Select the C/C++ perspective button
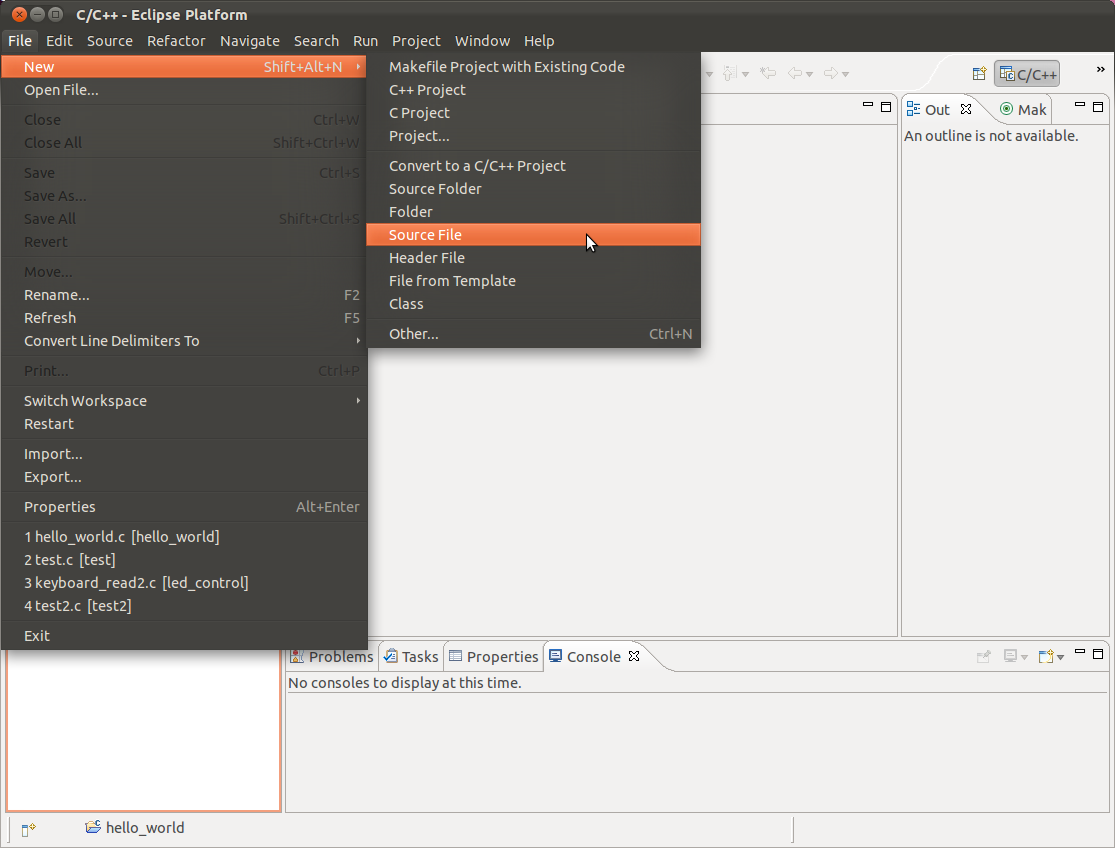The width and height of the screenshot is (1115, 848). 1027,74
